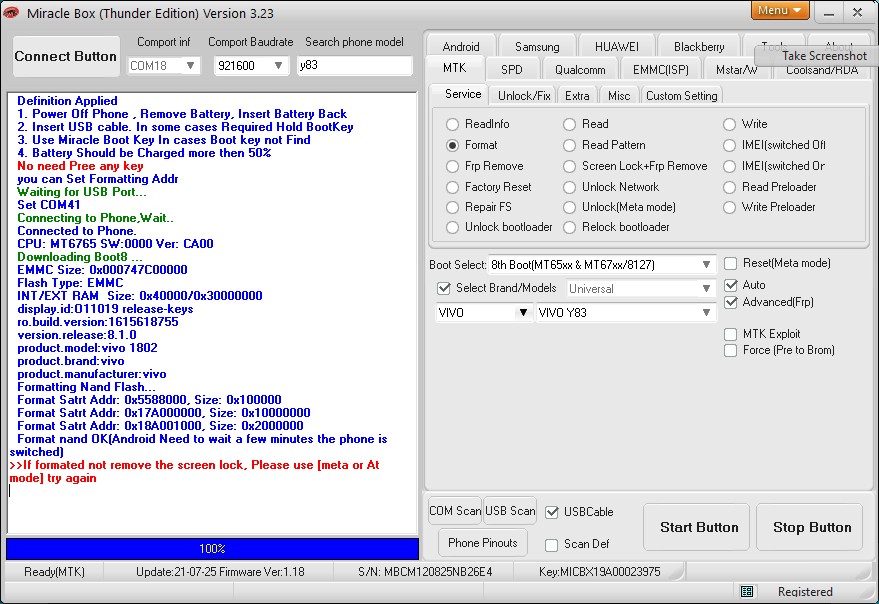
Task: Open the orange Menu dropdown
Action: (x=779, y=10)
